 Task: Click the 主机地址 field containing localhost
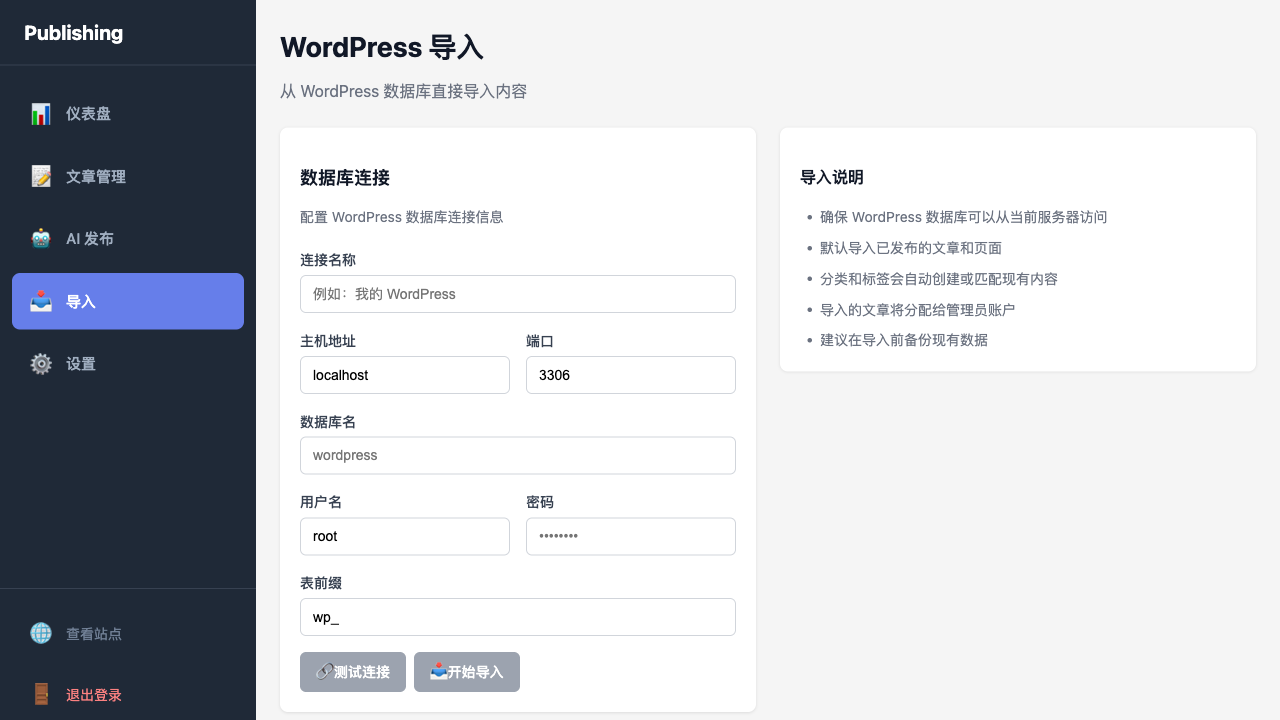(405, 375)
